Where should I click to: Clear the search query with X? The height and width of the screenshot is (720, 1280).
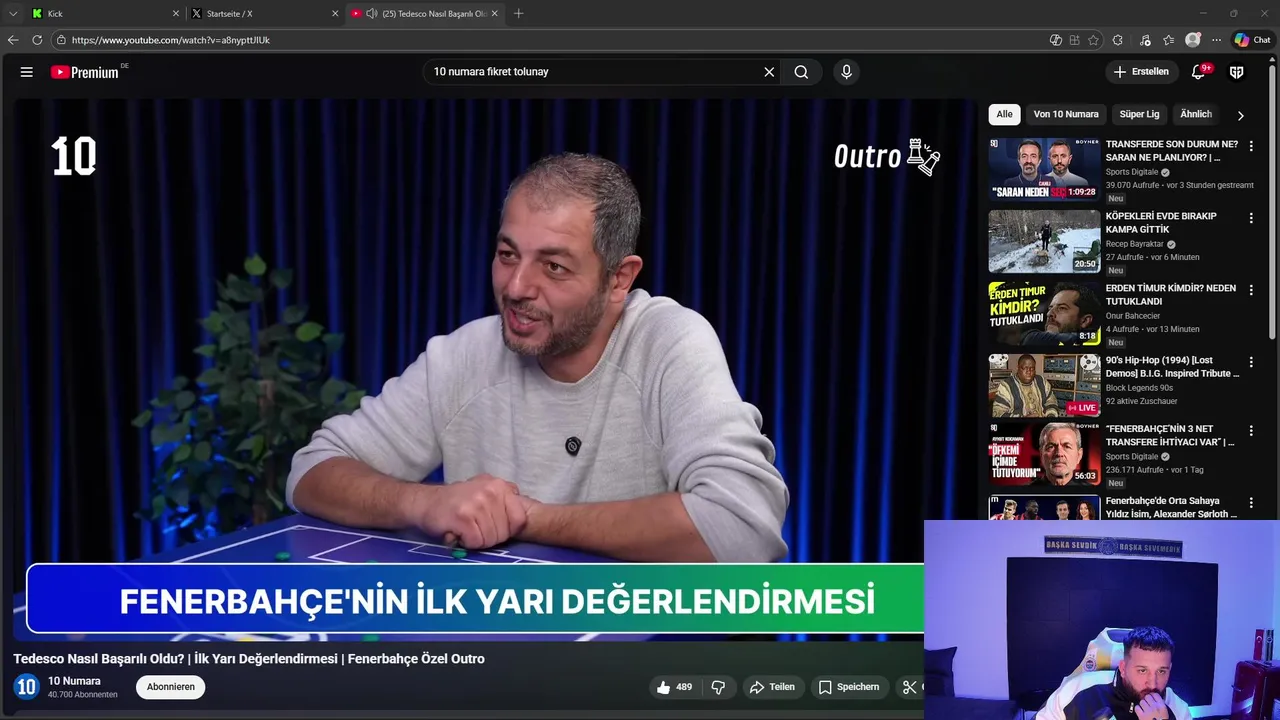coord(769,72)
